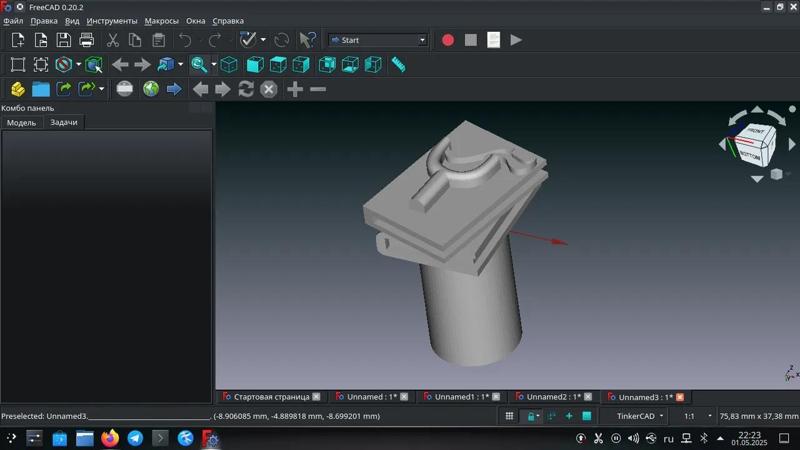The image size is (800, 450).
Task: Click the navigation cube FRONT face
Action: point(756,132)
